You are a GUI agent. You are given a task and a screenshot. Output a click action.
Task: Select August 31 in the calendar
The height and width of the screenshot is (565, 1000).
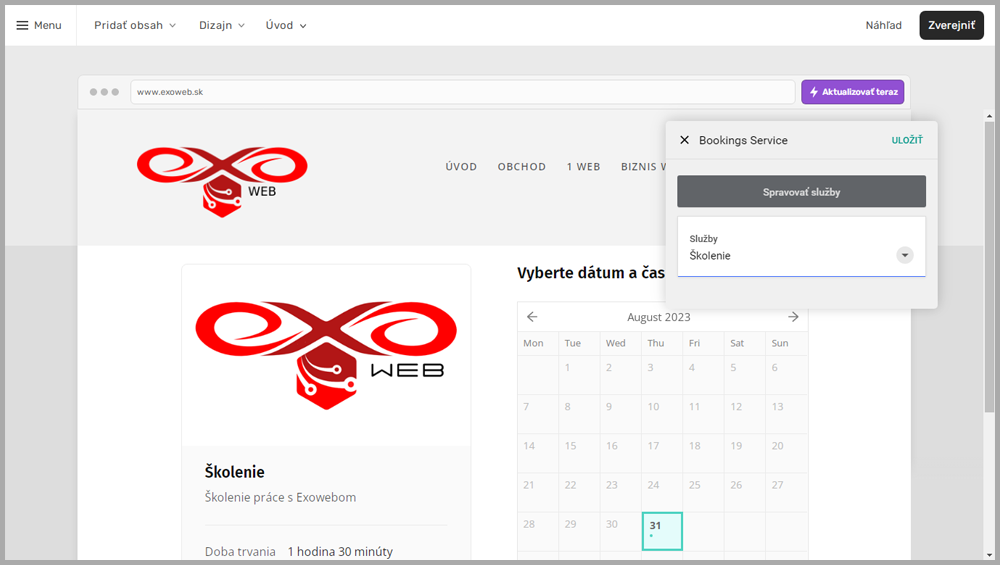click(x=661, y=531)
